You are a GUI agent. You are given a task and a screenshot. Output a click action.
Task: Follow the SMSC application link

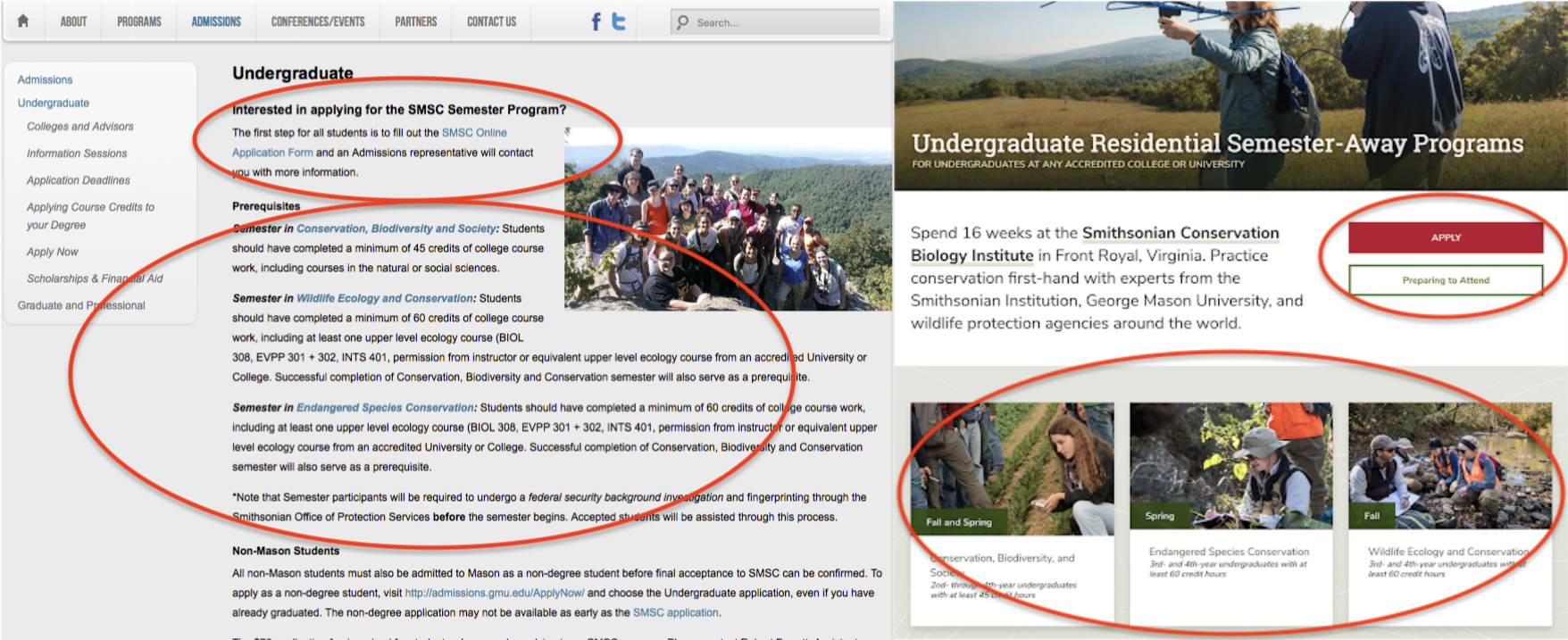(x=675, y=612)
